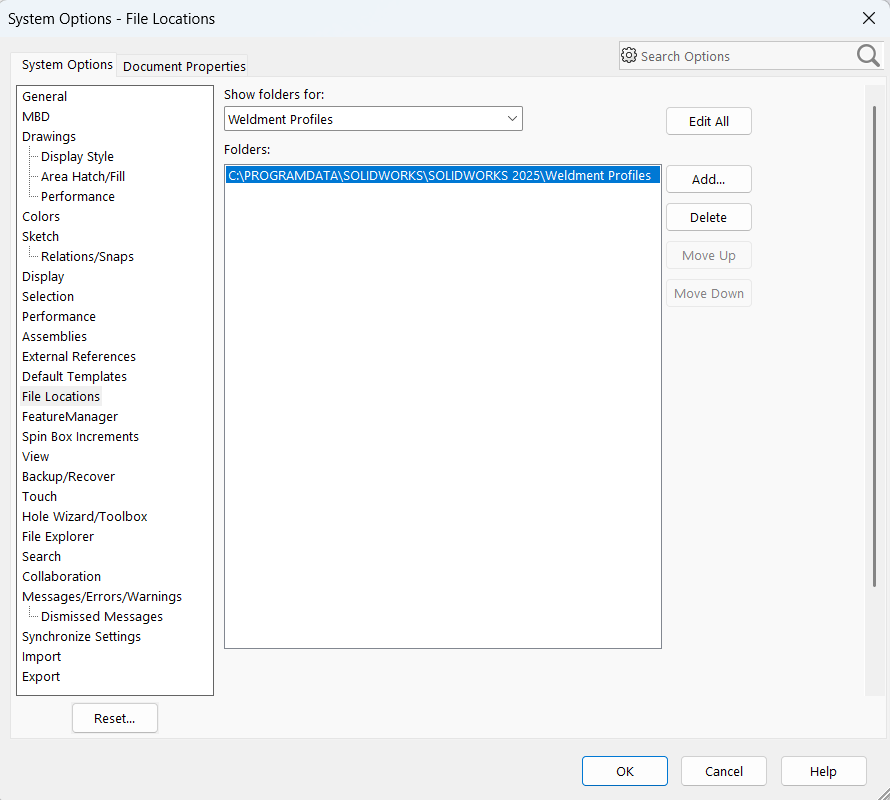Switch to the Document Properties tab

182,66
